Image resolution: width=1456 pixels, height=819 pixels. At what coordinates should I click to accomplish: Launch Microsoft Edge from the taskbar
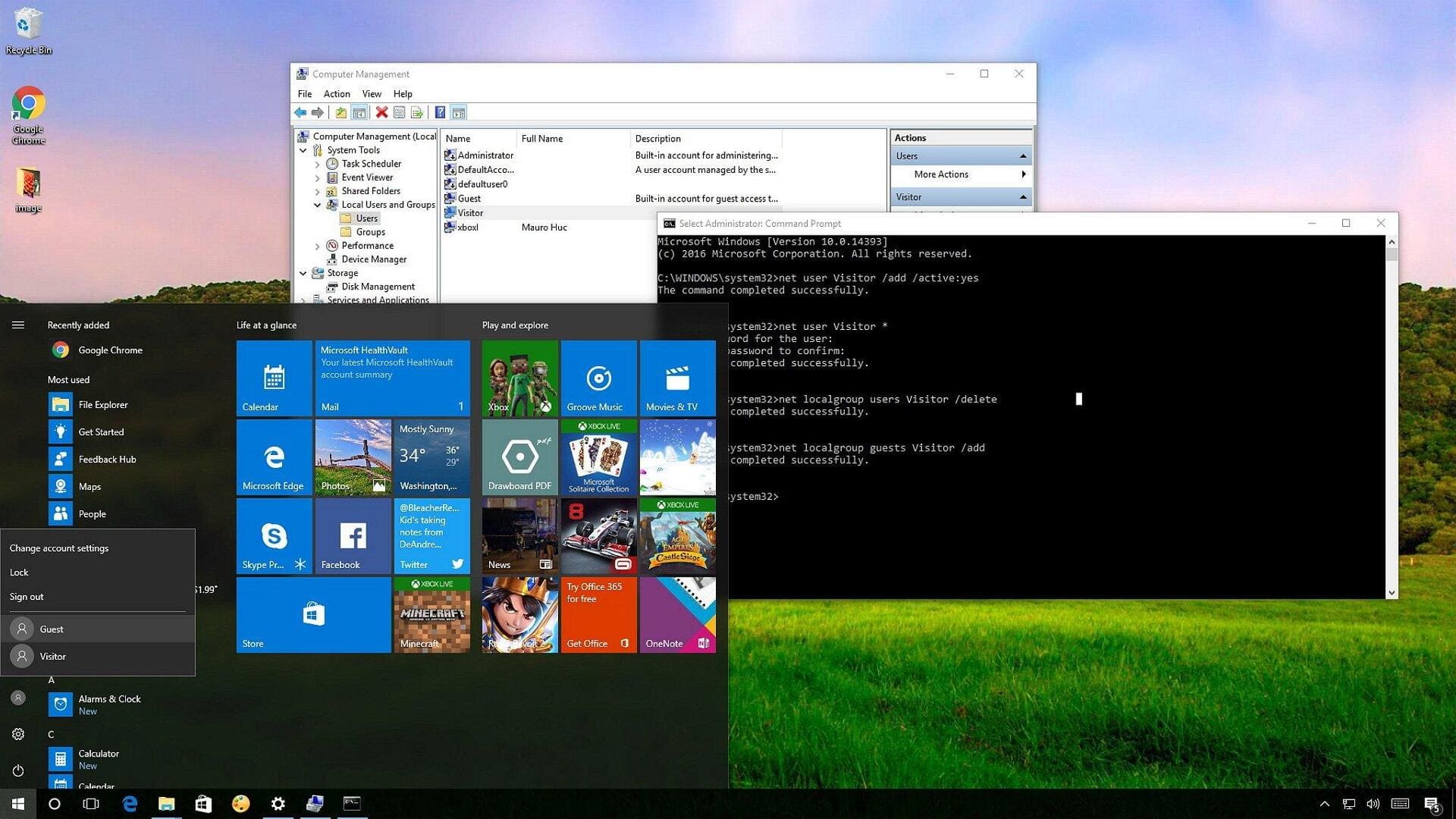click(129, 803)
